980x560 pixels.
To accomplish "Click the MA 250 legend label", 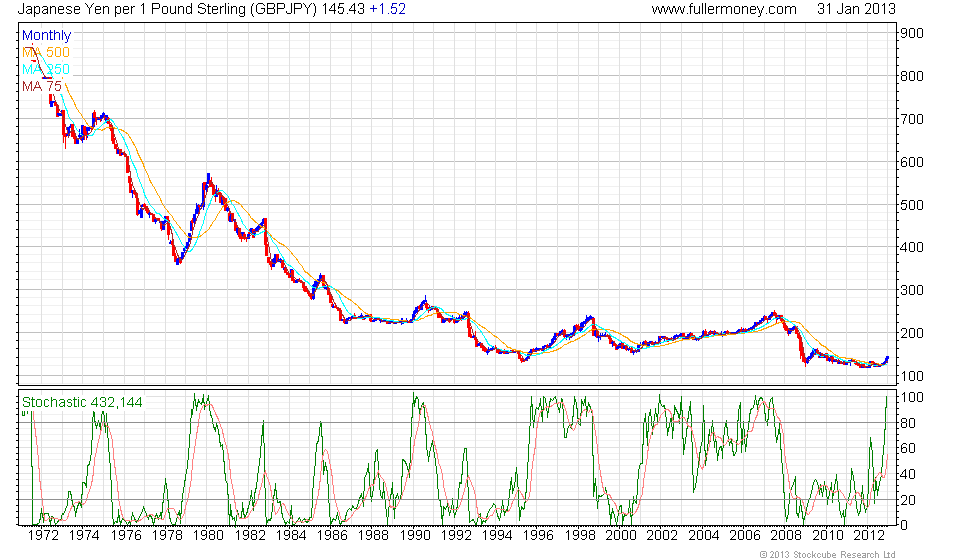I will pyautogui.click(x=46, y=69).
